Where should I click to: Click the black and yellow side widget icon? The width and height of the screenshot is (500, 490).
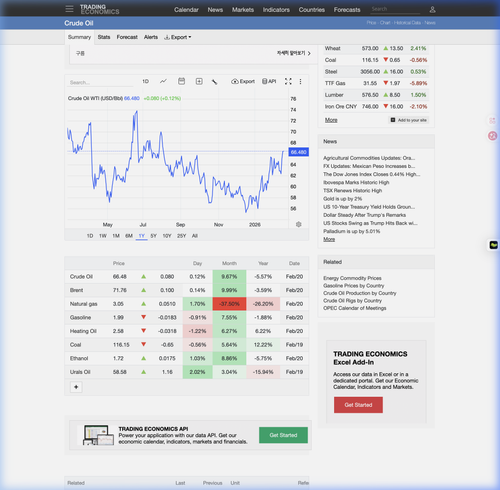click(493, 245)
